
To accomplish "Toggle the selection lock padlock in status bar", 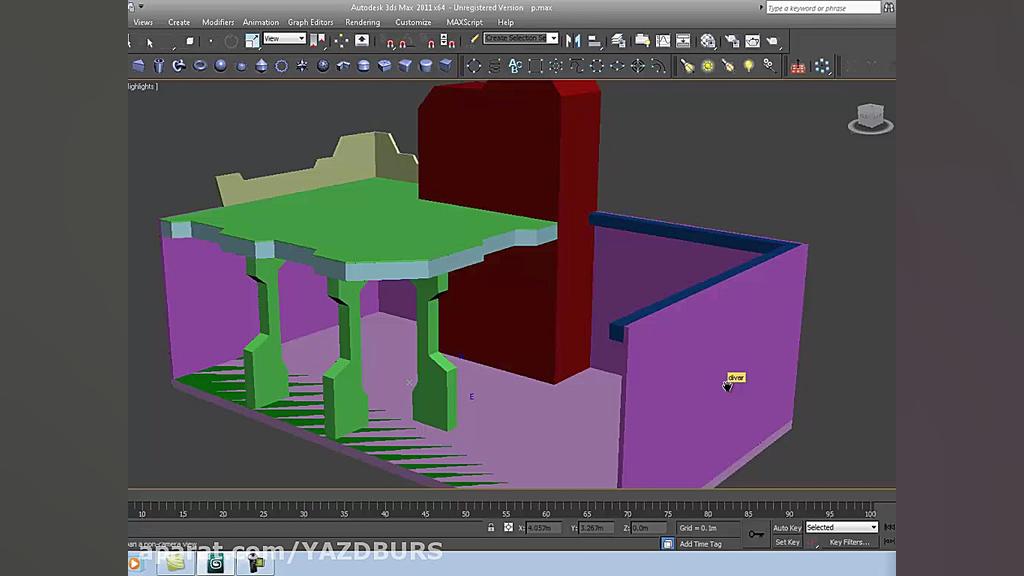I will (492, 527).
